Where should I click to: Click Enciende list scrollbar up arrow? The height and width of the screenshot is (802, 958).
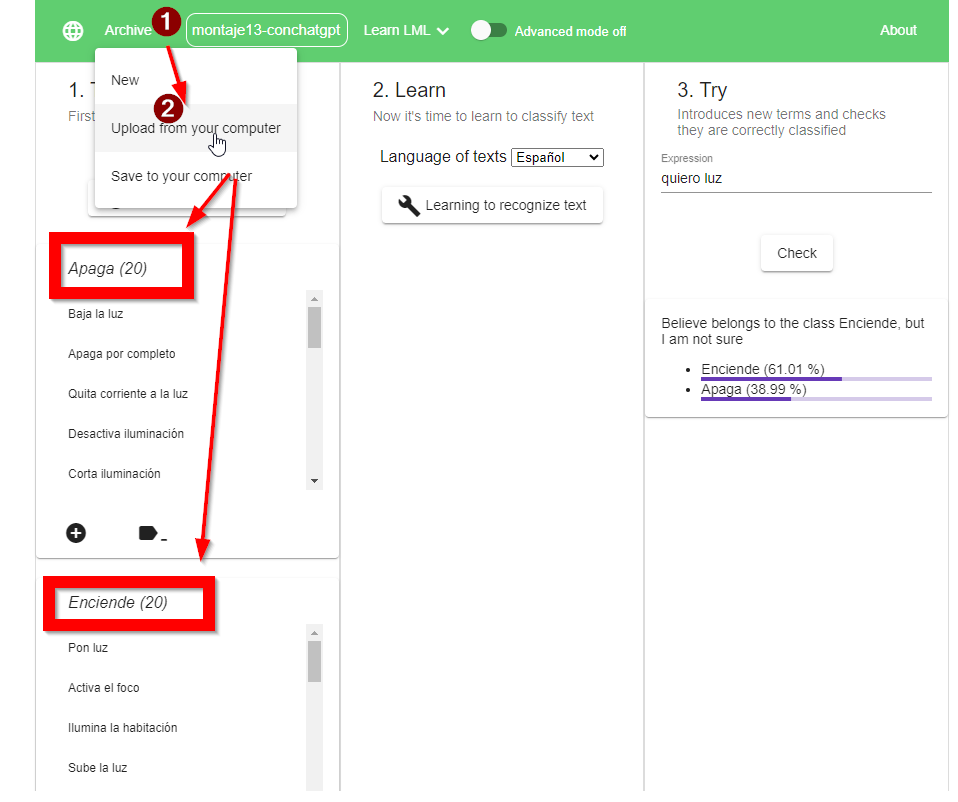tap(315, 633)
